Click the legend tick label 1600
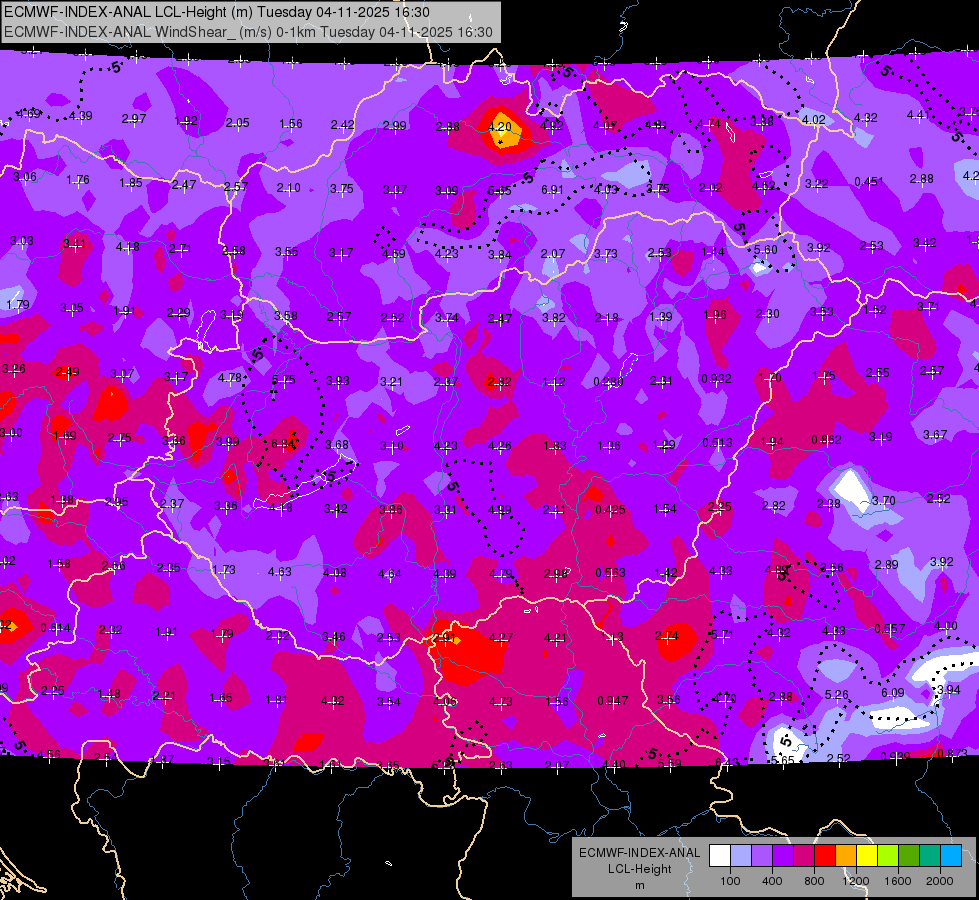 897,881
